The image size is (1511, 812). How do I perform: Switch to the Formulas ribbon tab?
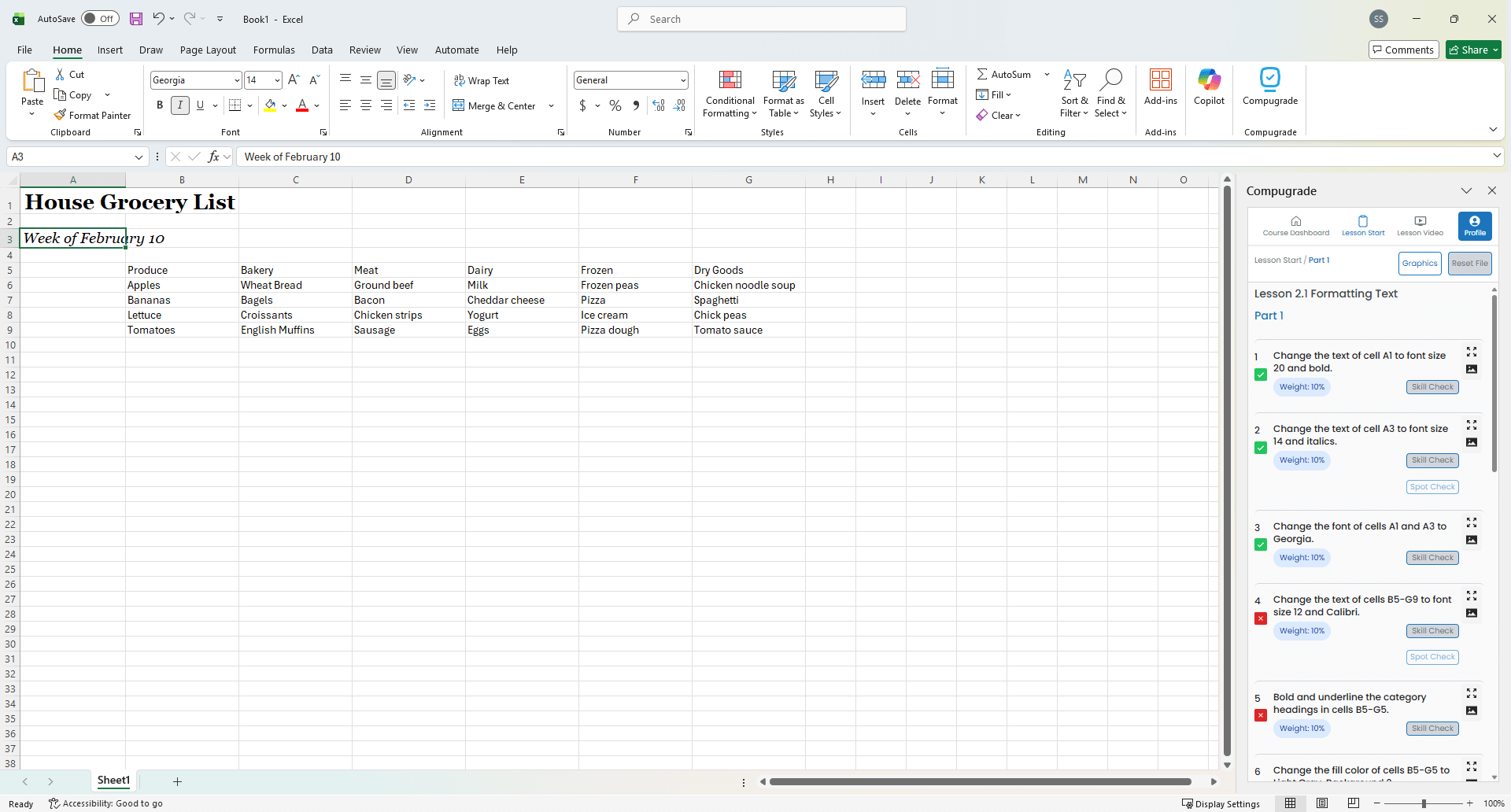[274, 50]
